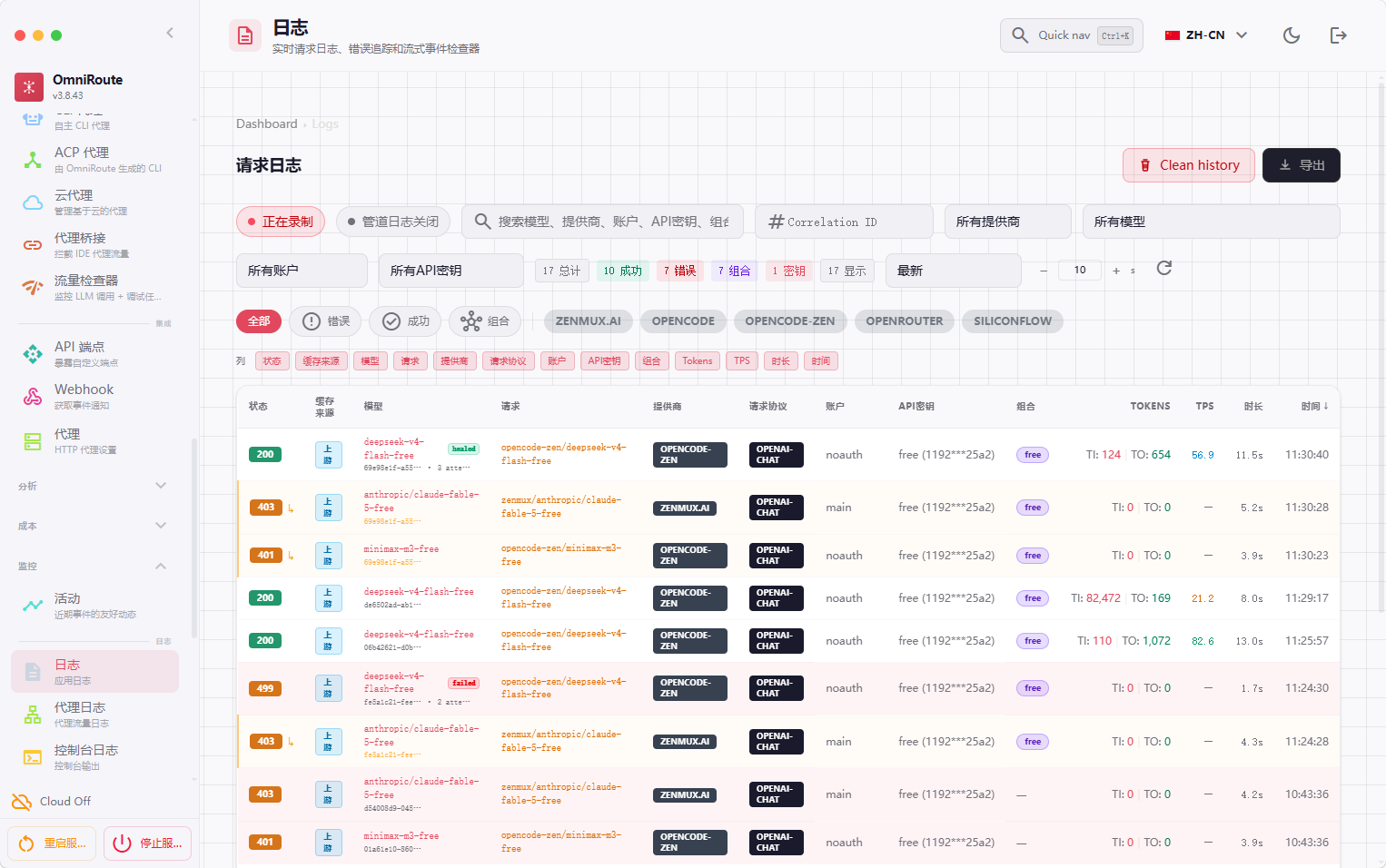The height and width of the screenshot is (868, 1386).
Task: Click 上游 cache source icon in 11:30:40 row
Action: [328, 455]
